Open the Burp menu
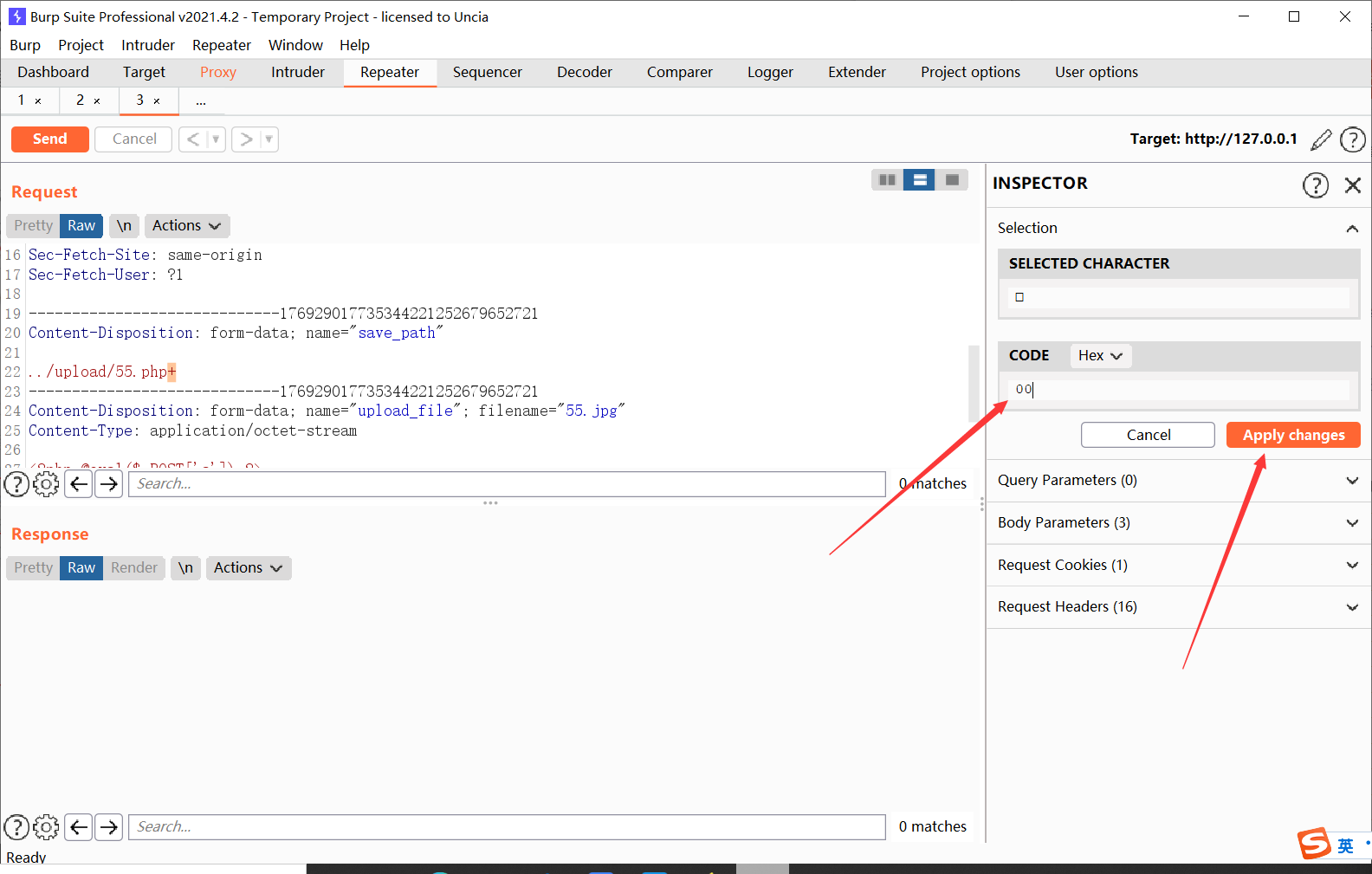The image size is (1372, 874). (25, 45)
